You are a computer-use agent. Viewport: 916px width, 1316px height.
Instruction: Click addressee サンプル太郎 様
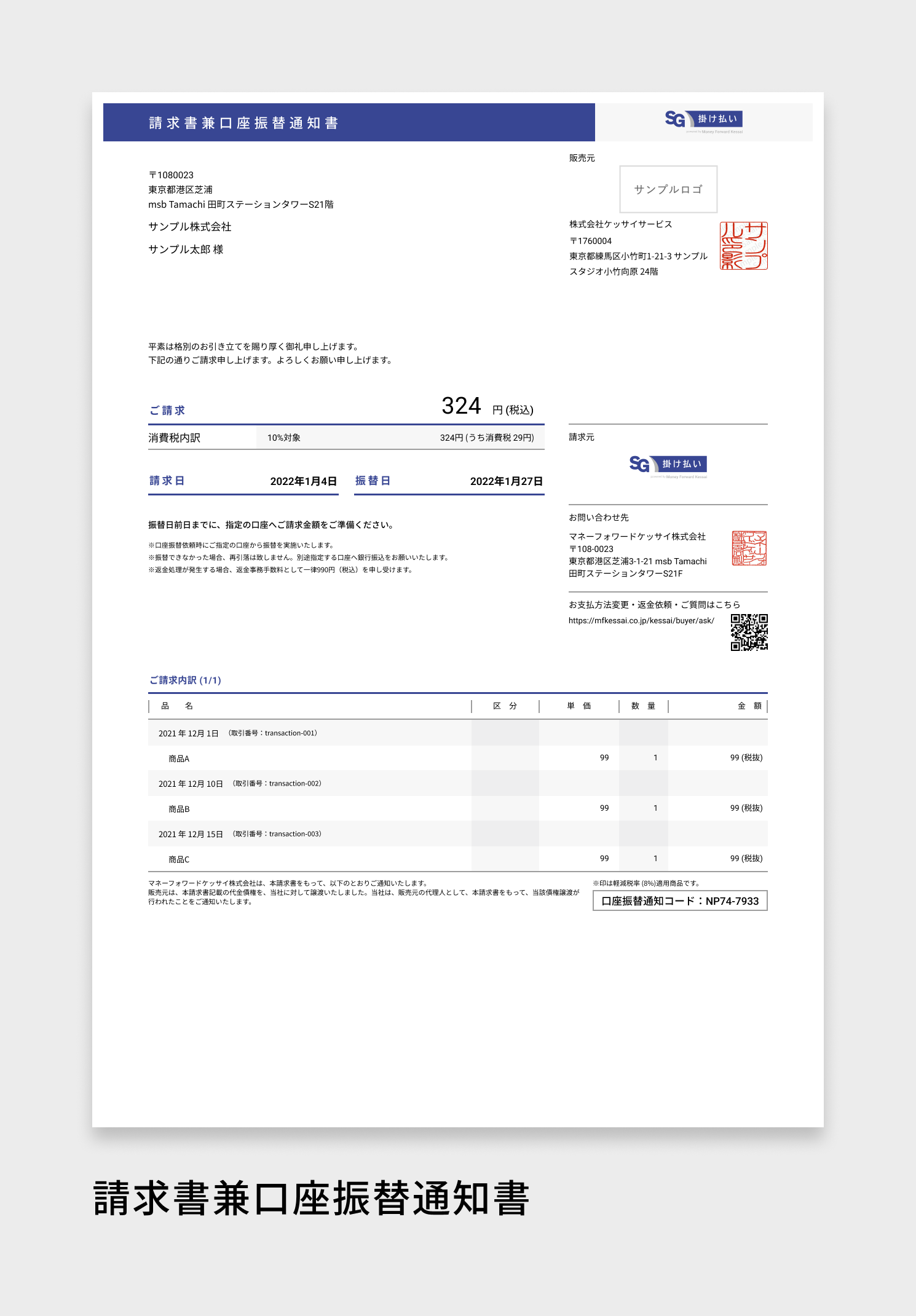[186, 250]
